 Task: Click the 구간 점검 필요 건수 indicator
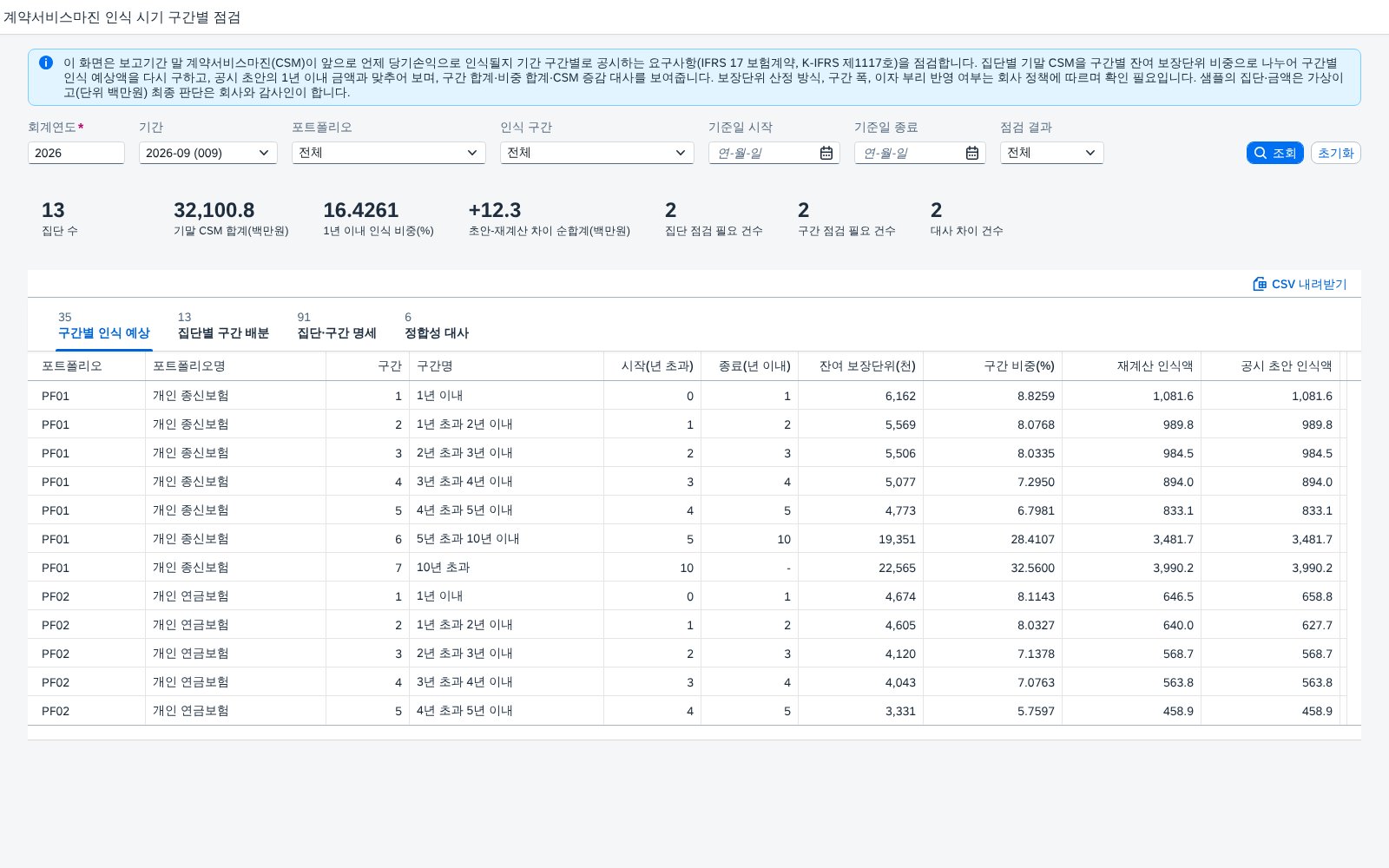(x=846, y=218)
